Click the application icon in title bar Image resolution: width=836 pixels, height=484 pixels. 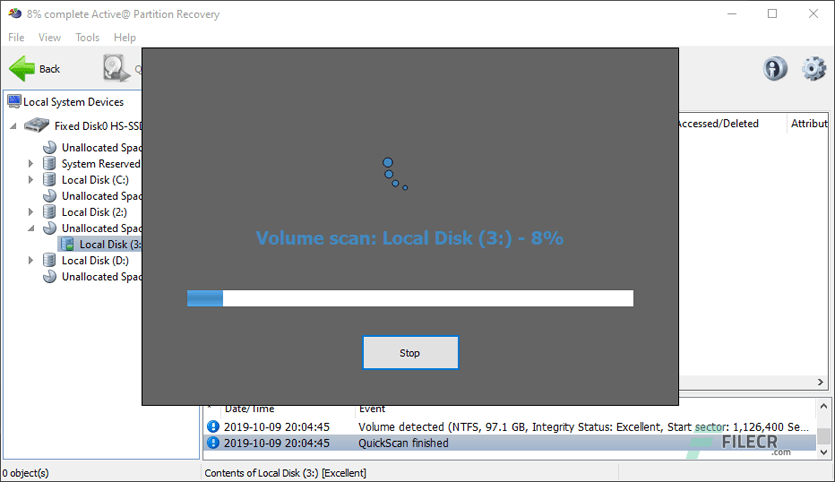(15, 13)
